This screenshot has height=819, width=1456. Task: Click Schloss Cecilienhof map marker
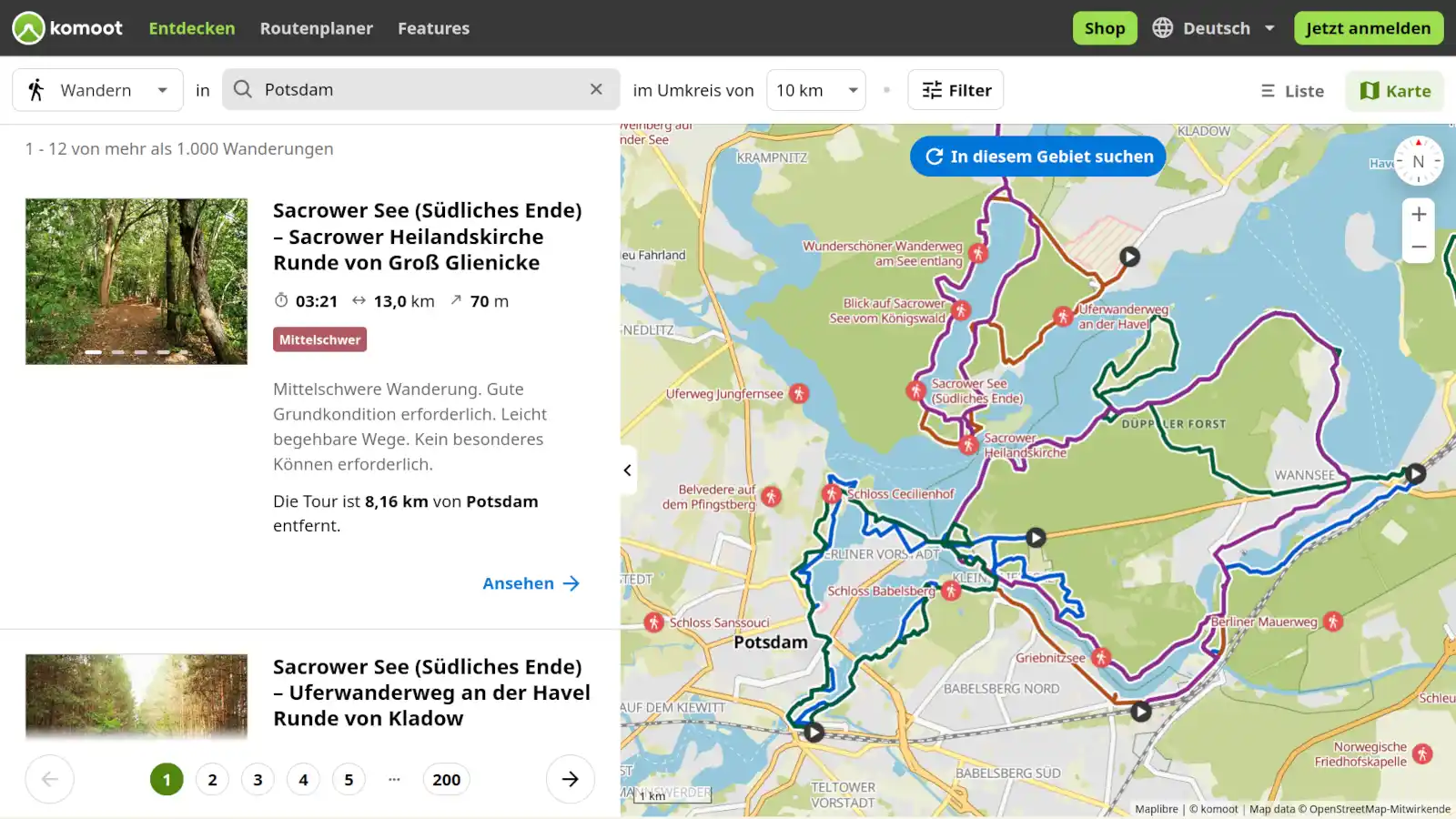[832, 493]
